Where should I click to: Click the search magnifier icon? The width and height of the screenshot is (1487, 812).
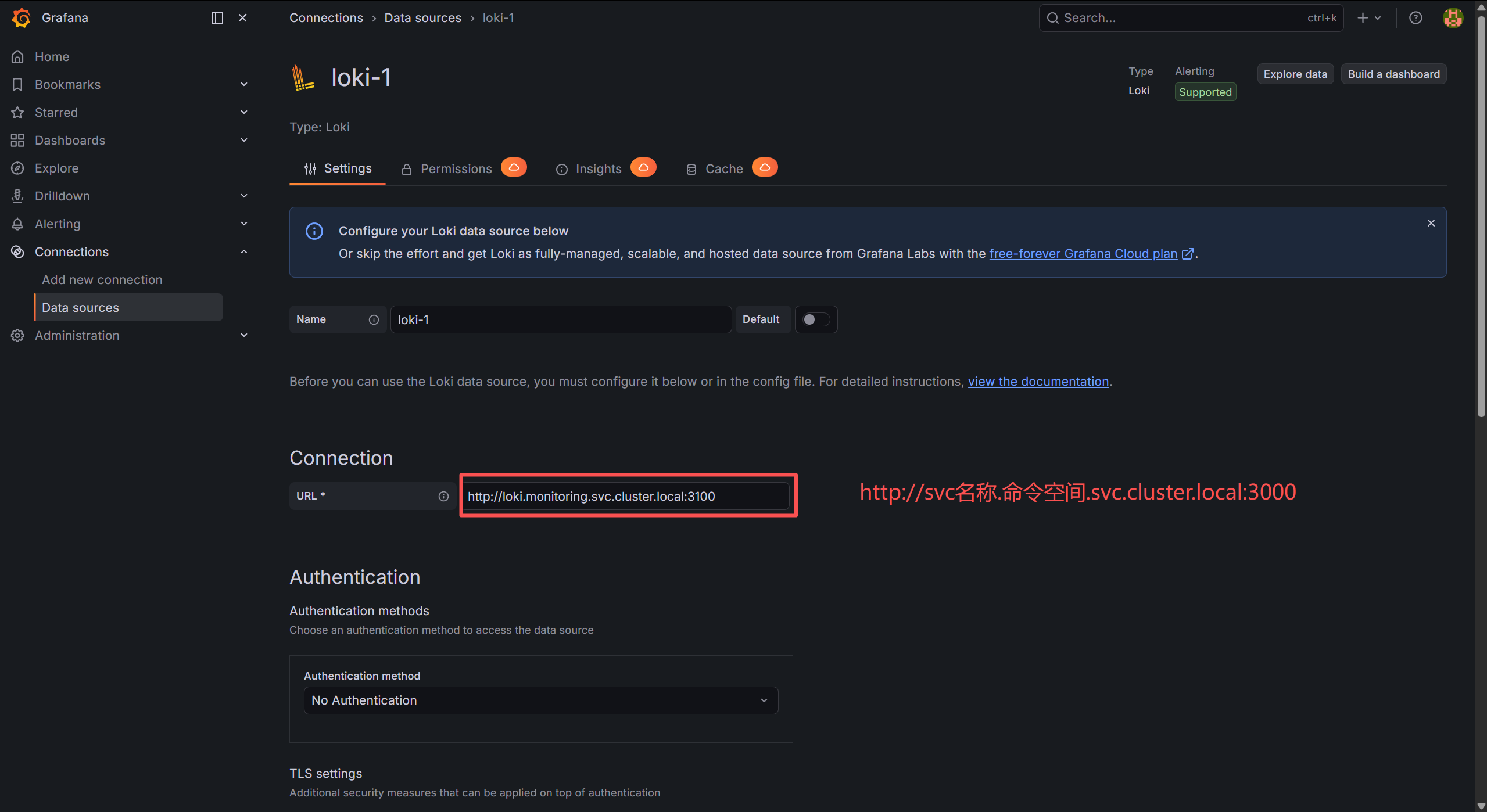coord(1052,18)
